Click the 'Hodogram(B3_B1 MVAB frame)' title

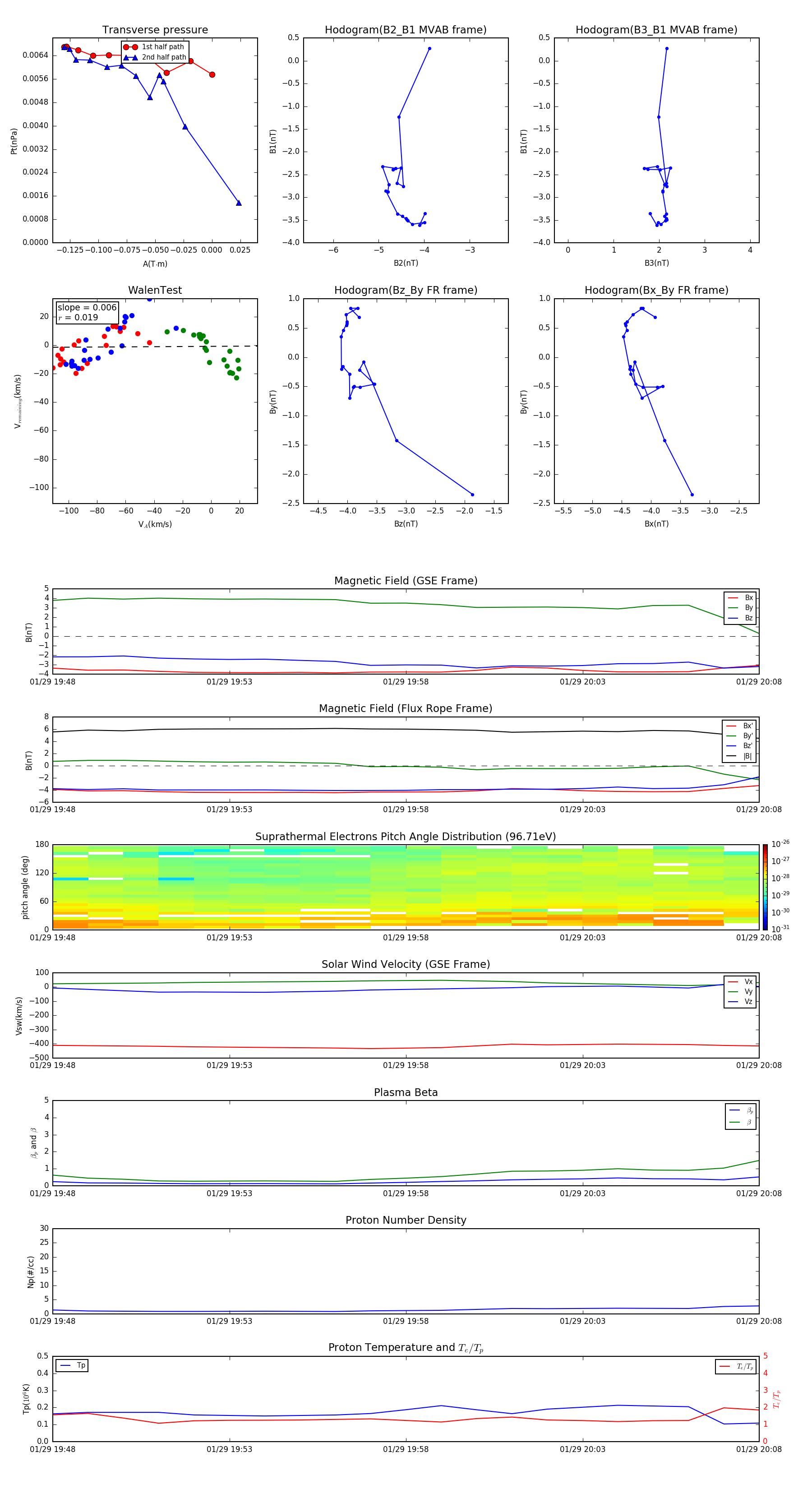[656, 30]
